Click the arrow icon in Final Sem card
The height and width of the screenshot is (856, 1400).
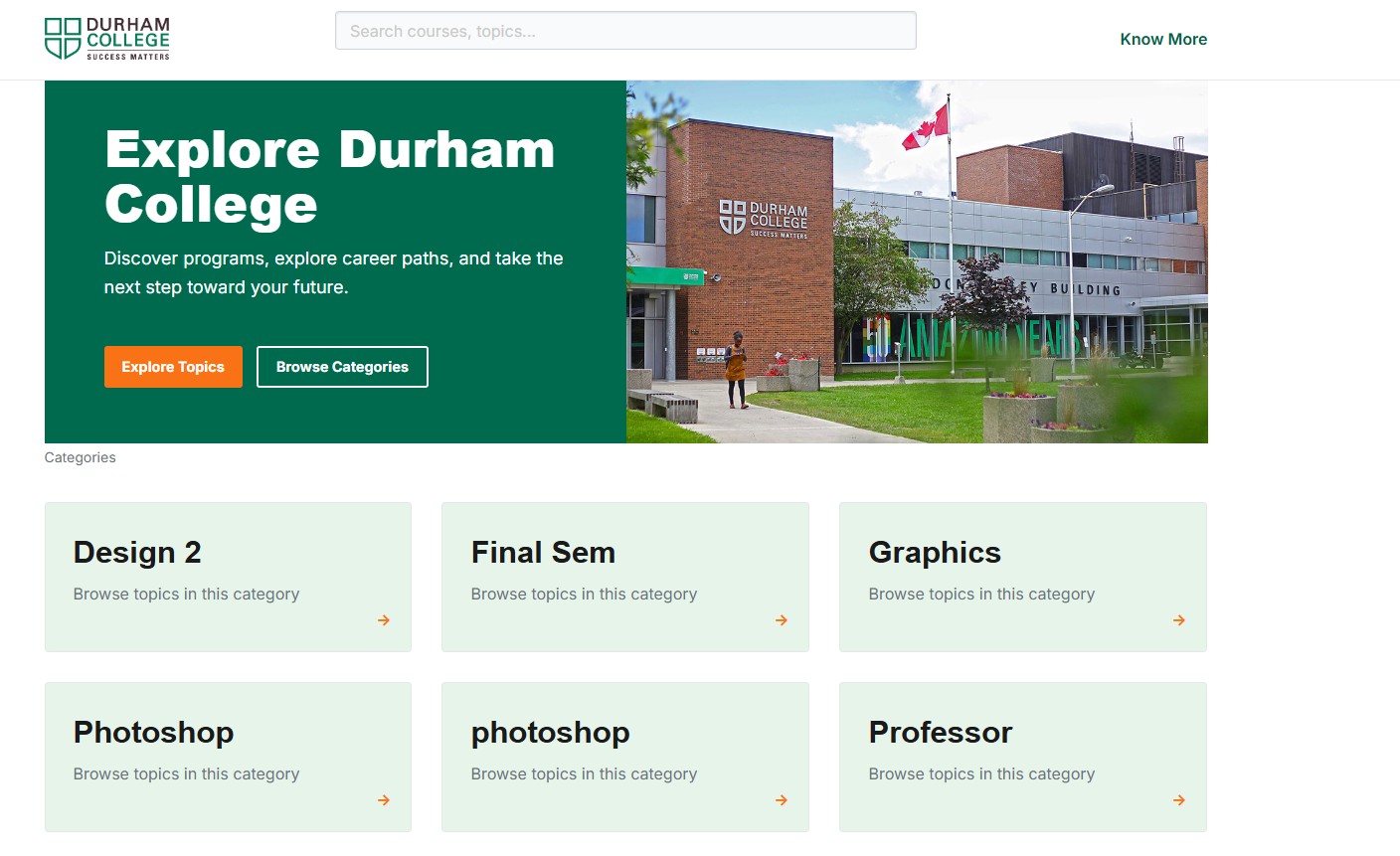[782, 620]
